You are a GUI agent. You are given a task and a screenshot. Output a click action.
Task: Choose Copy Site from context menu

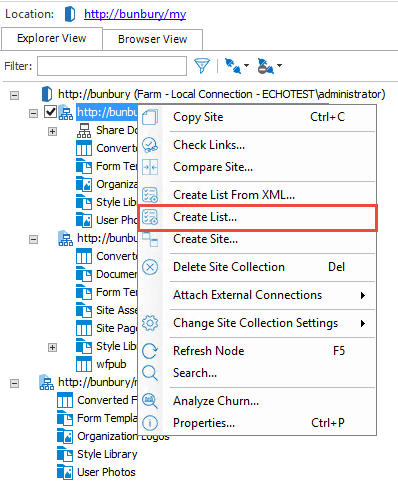[x=257, y=117]
